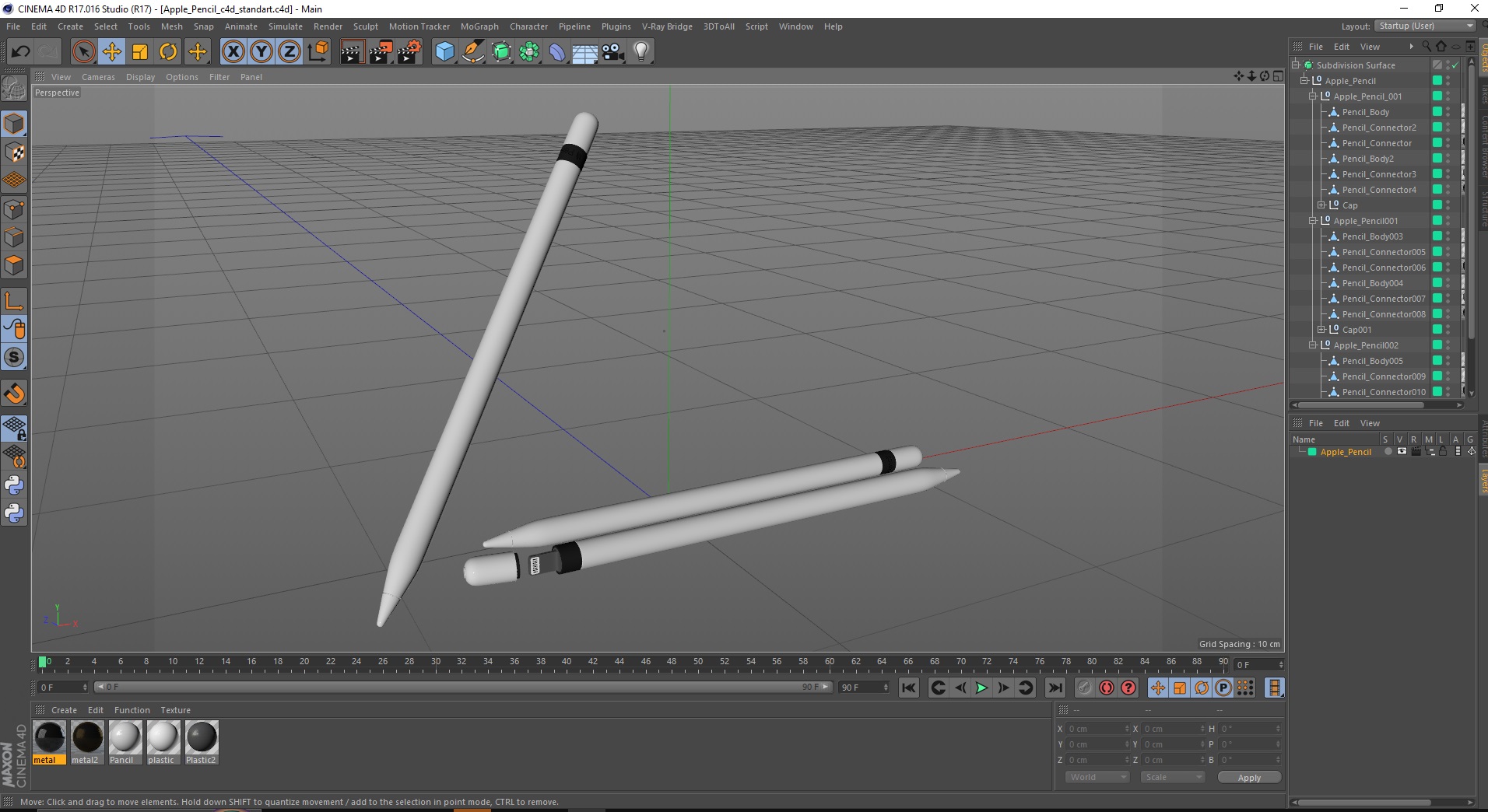Viewport: 1488px width, 812px height.
Task: Collapse the Apple_Pencil001 group
Action: coord(1313,220)
